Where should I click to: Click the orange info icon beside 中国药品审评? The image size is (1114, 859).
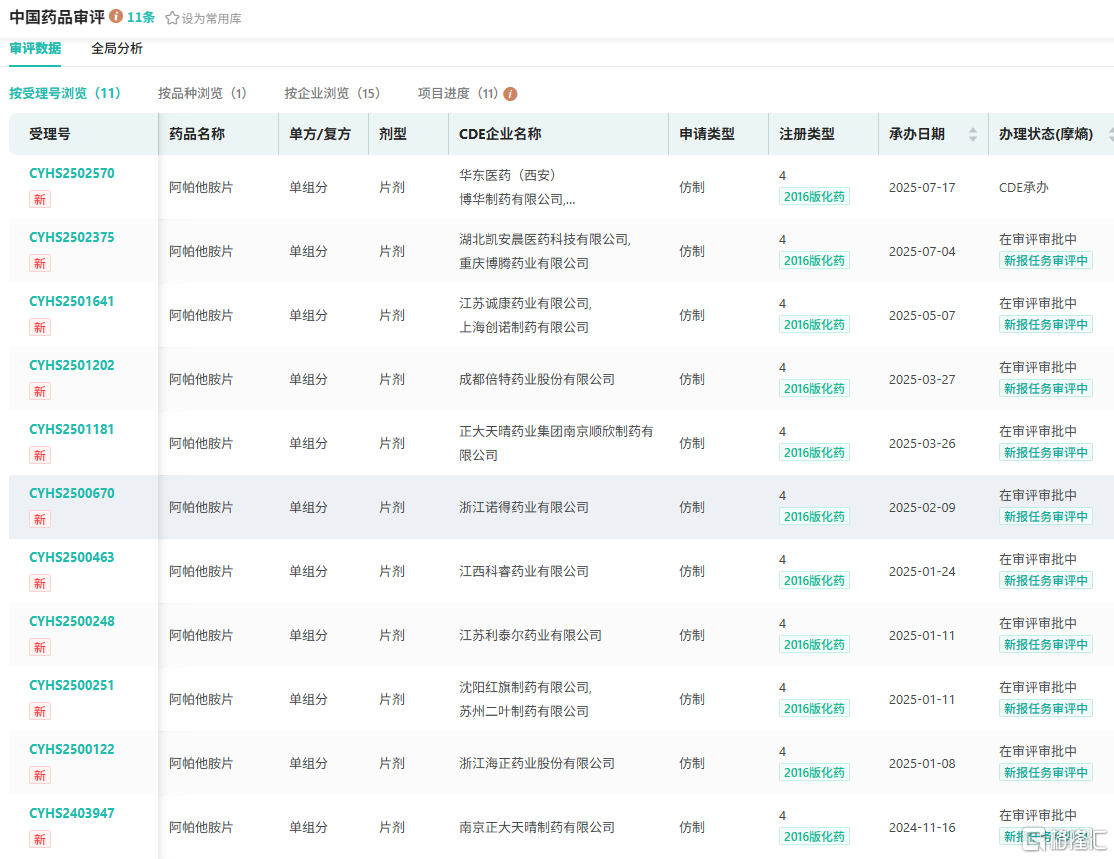click(116, 16)
